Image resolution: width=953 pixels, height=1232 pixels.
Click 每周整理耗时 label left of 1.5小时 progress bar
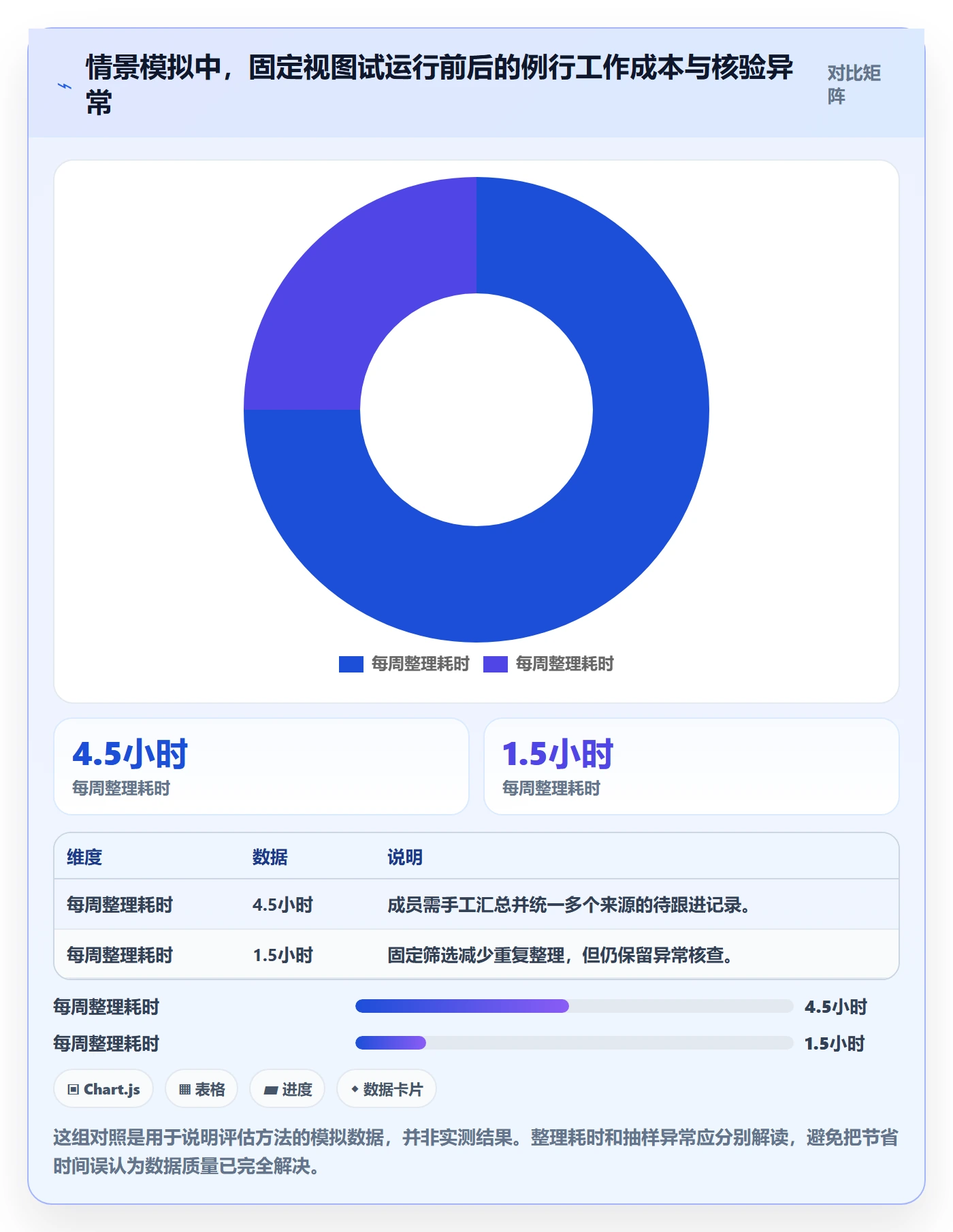[x=106, y=1043]
